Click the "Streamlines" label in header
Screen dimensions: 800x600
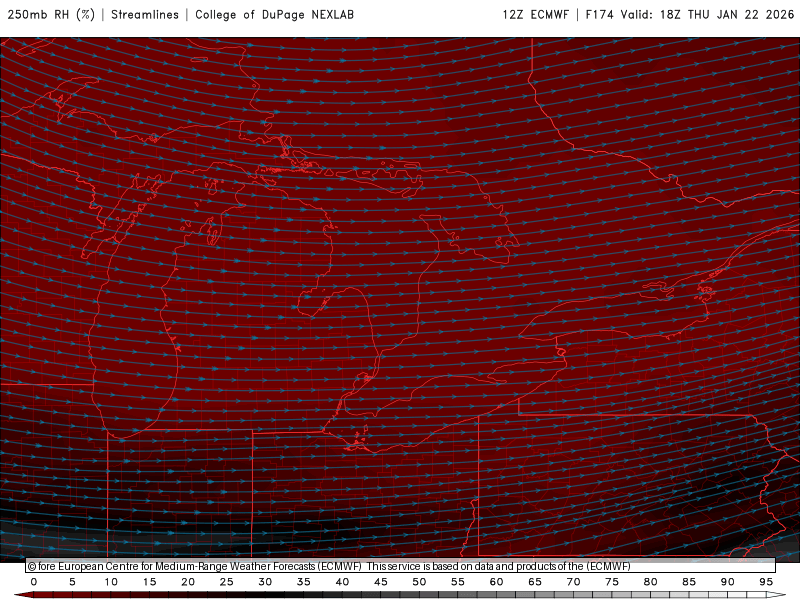[x=145, y=15]
